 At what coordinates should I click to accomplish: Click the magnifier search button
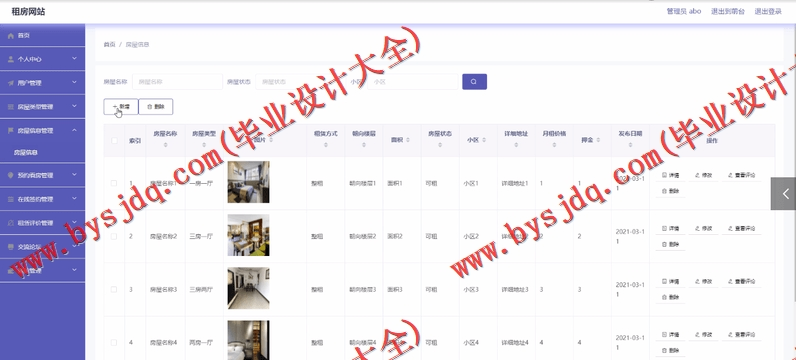tap(474, 82)
